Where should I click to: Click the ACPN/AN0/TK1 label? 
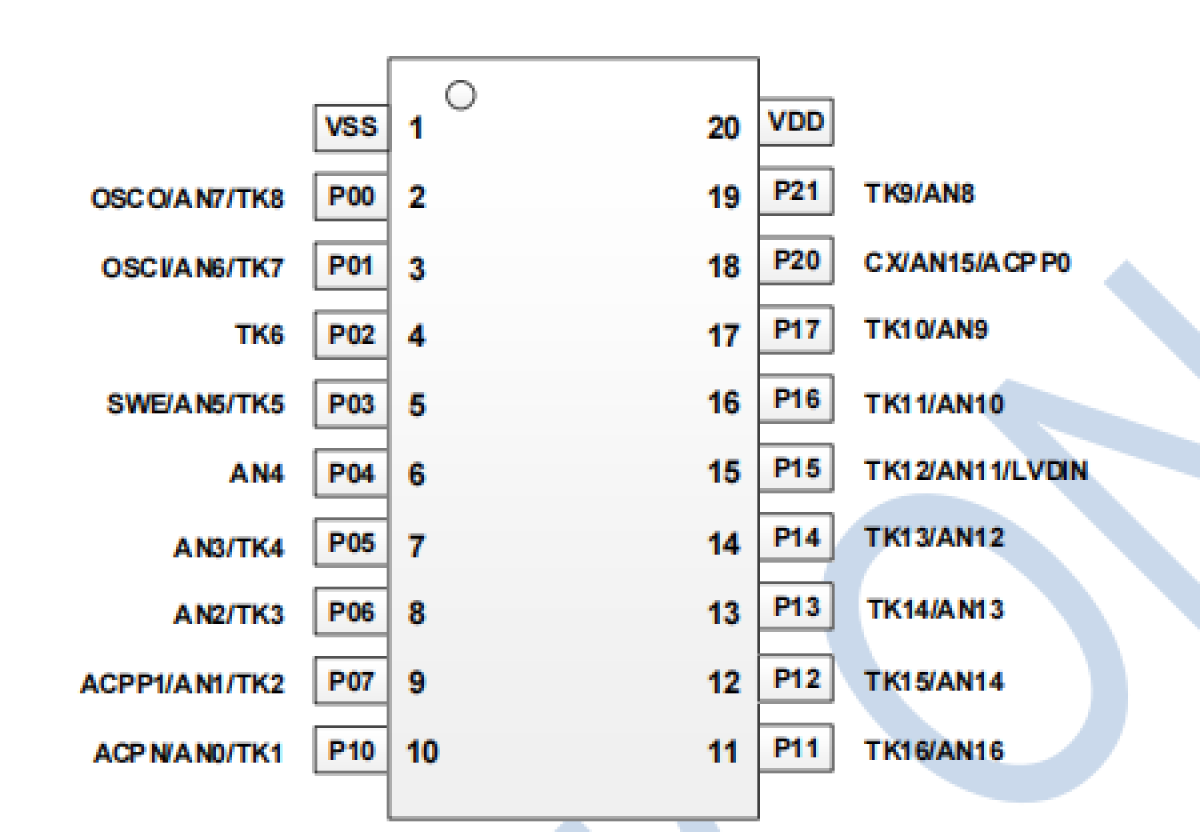188,752
